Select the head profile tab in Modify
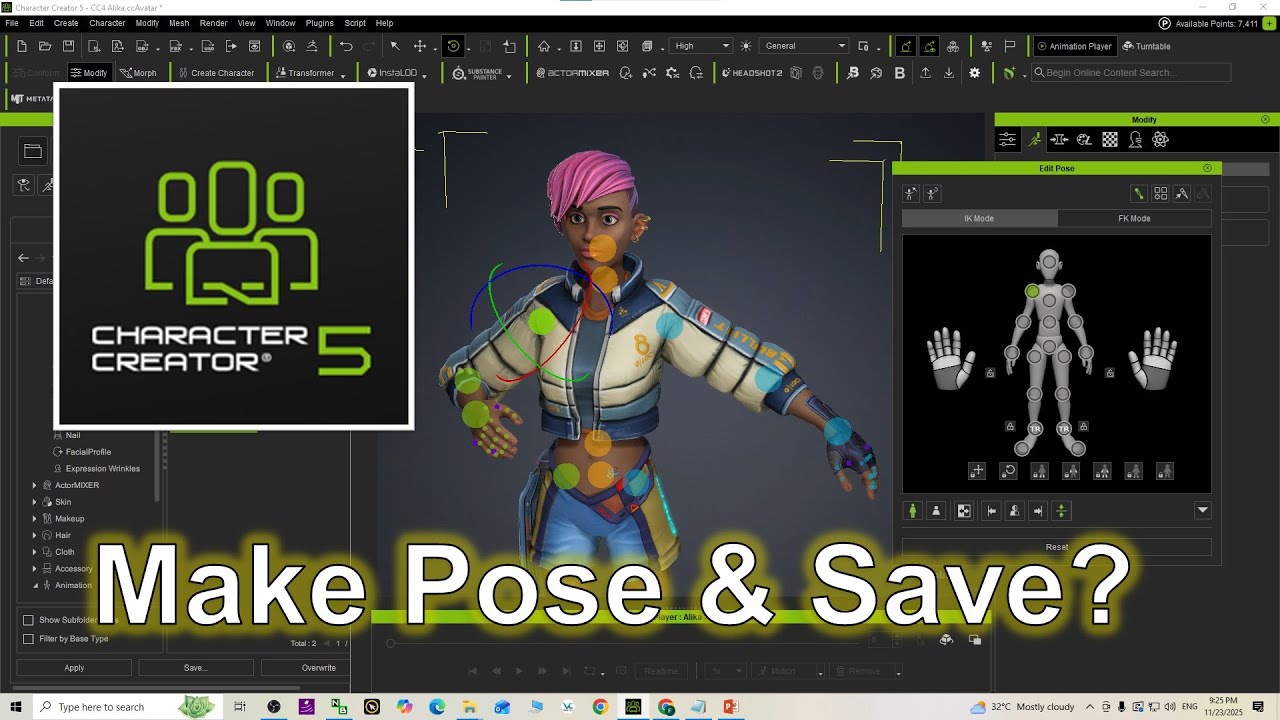Viewport: 1280px width, 720px height. coord(1136,140)
